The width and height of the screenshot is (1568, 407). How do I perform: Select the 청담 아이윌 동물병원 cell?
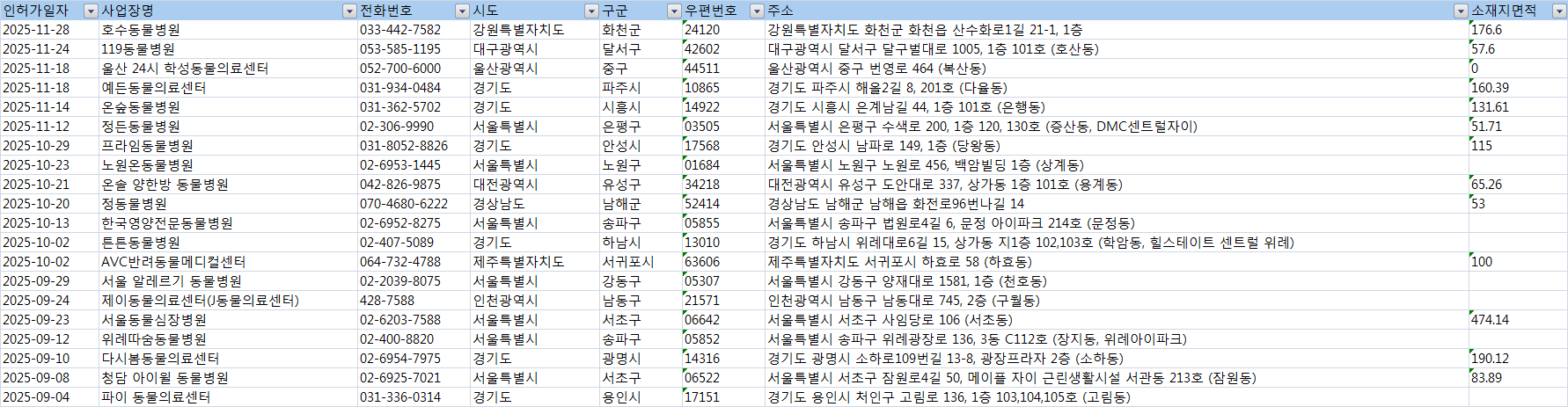228,378
